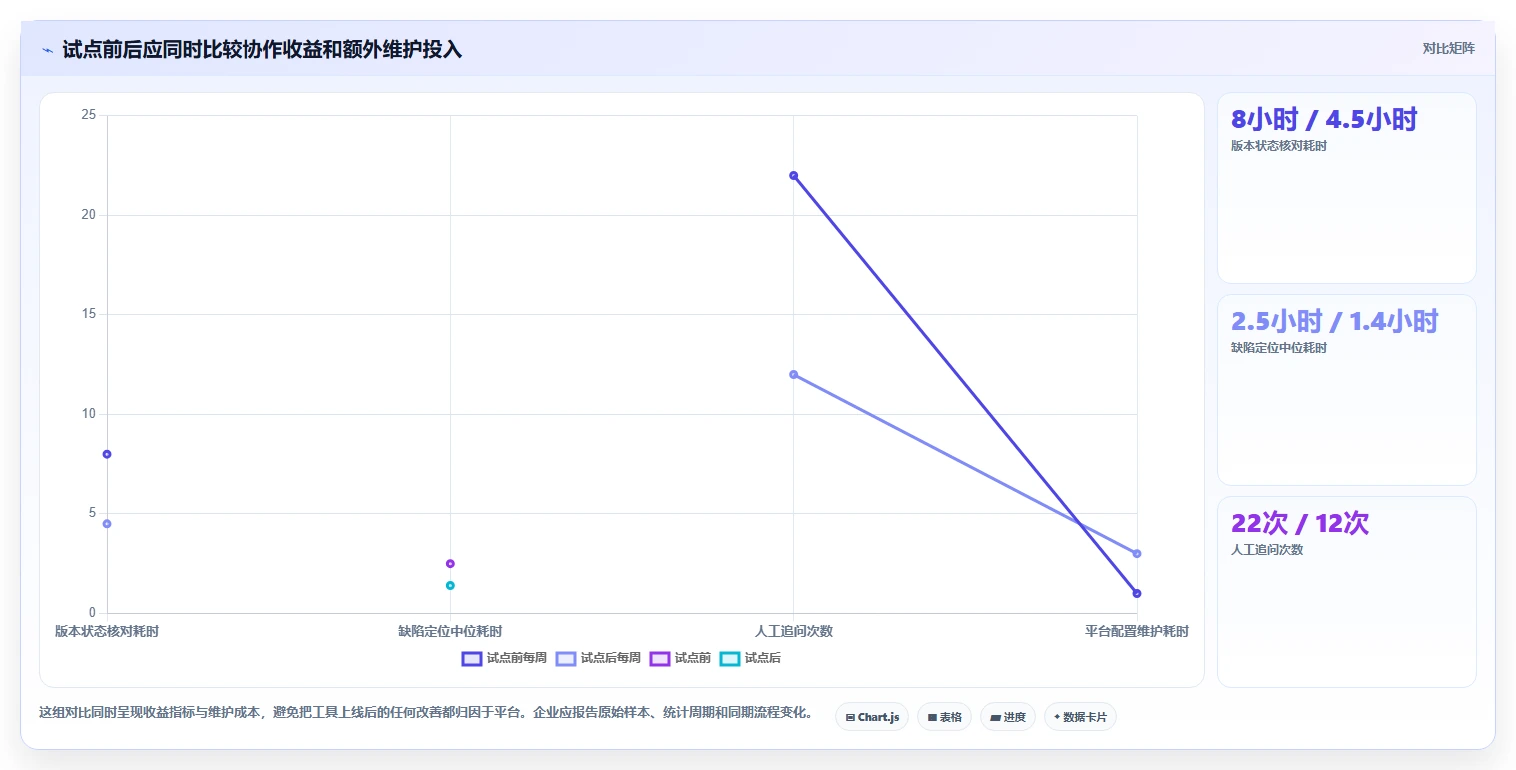Click the 平台配置维护耗时 x-axis label

pos(1137,631)
